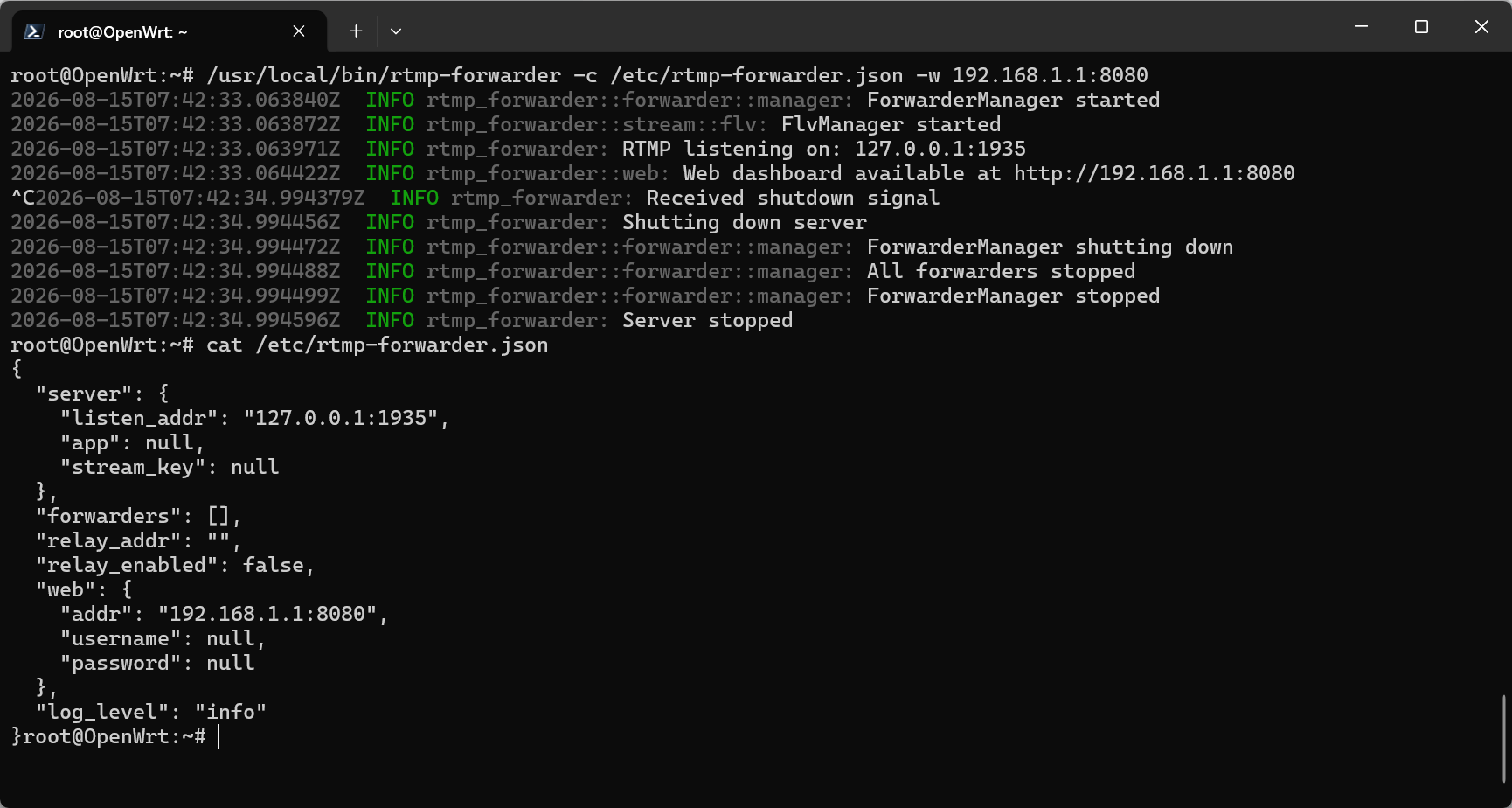The width and height of the screenshot is (1512, 808).
Task: Click the command prompt cursor on the last line
Action: [218, 736]
